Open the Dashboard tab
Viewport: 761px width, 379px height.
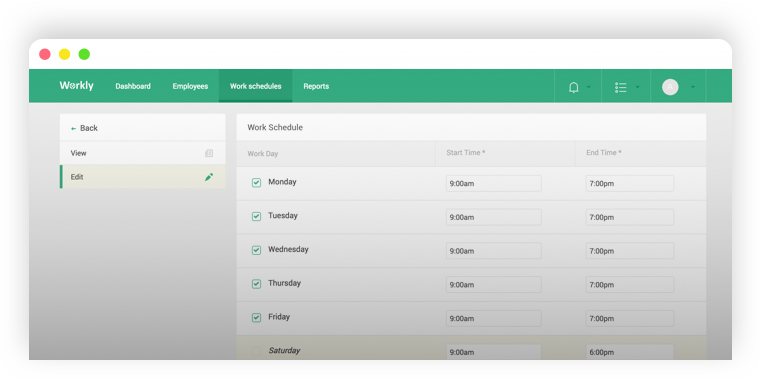click(133, 86)
